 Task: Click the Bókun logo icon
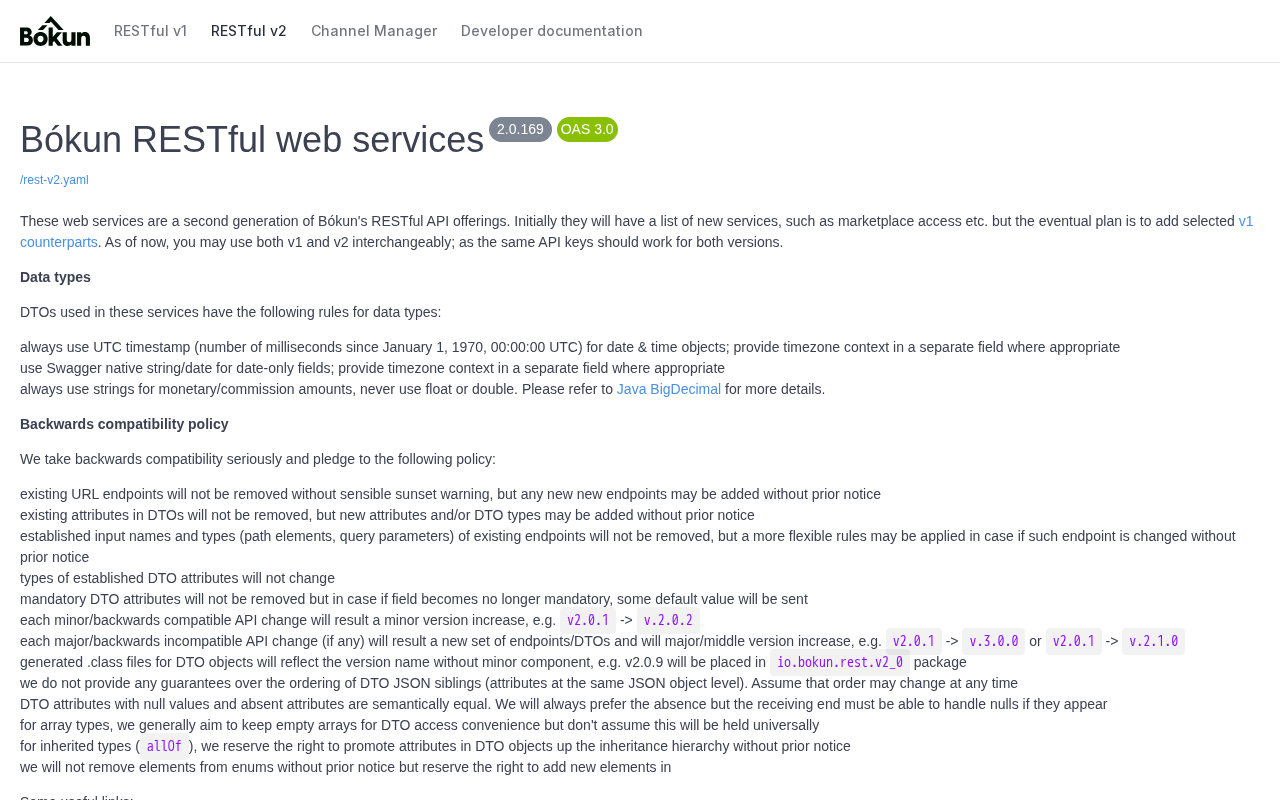[55, 31]
